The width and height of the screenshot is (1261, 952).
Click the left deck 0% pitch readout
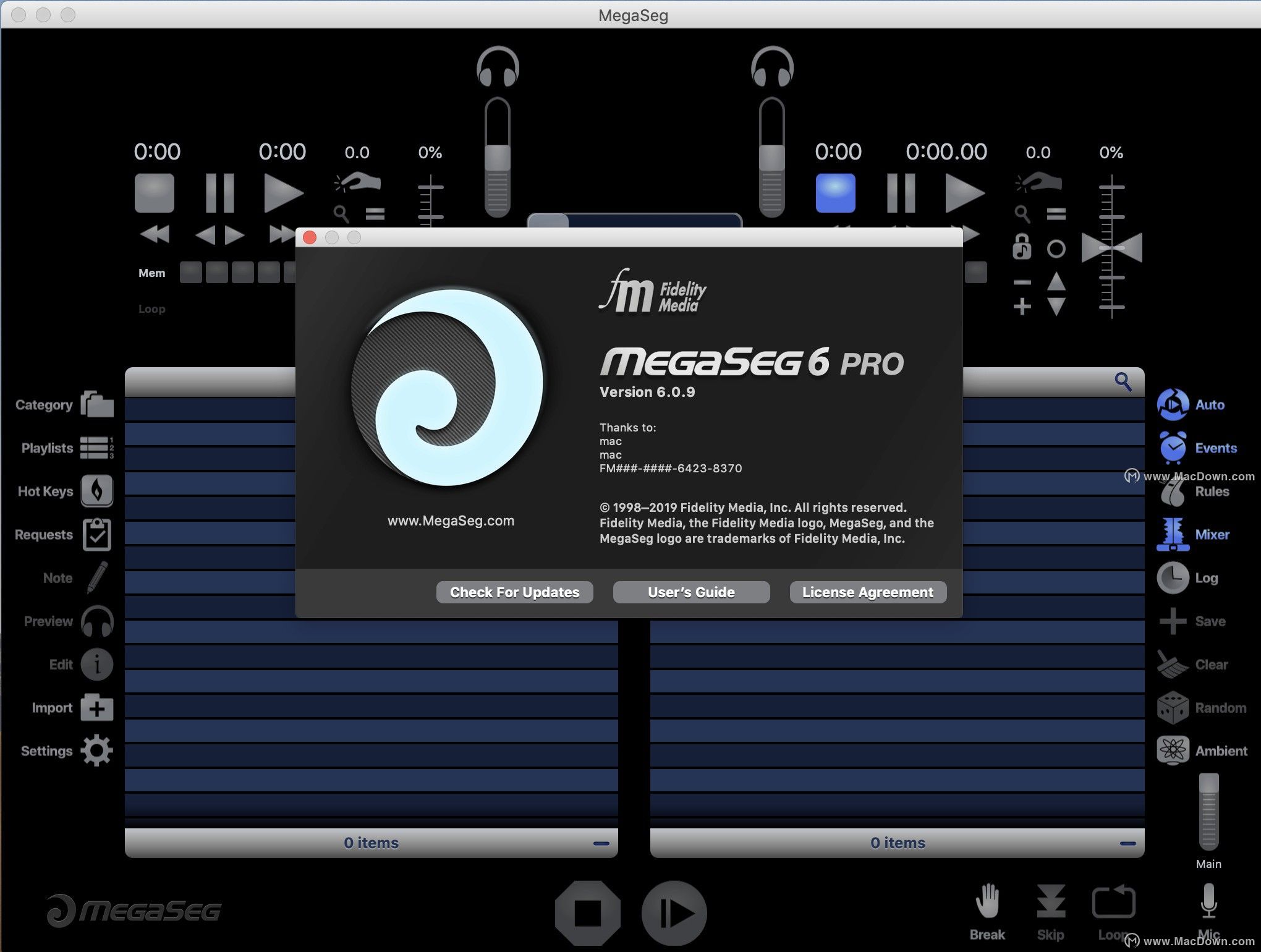coord(430,153)
